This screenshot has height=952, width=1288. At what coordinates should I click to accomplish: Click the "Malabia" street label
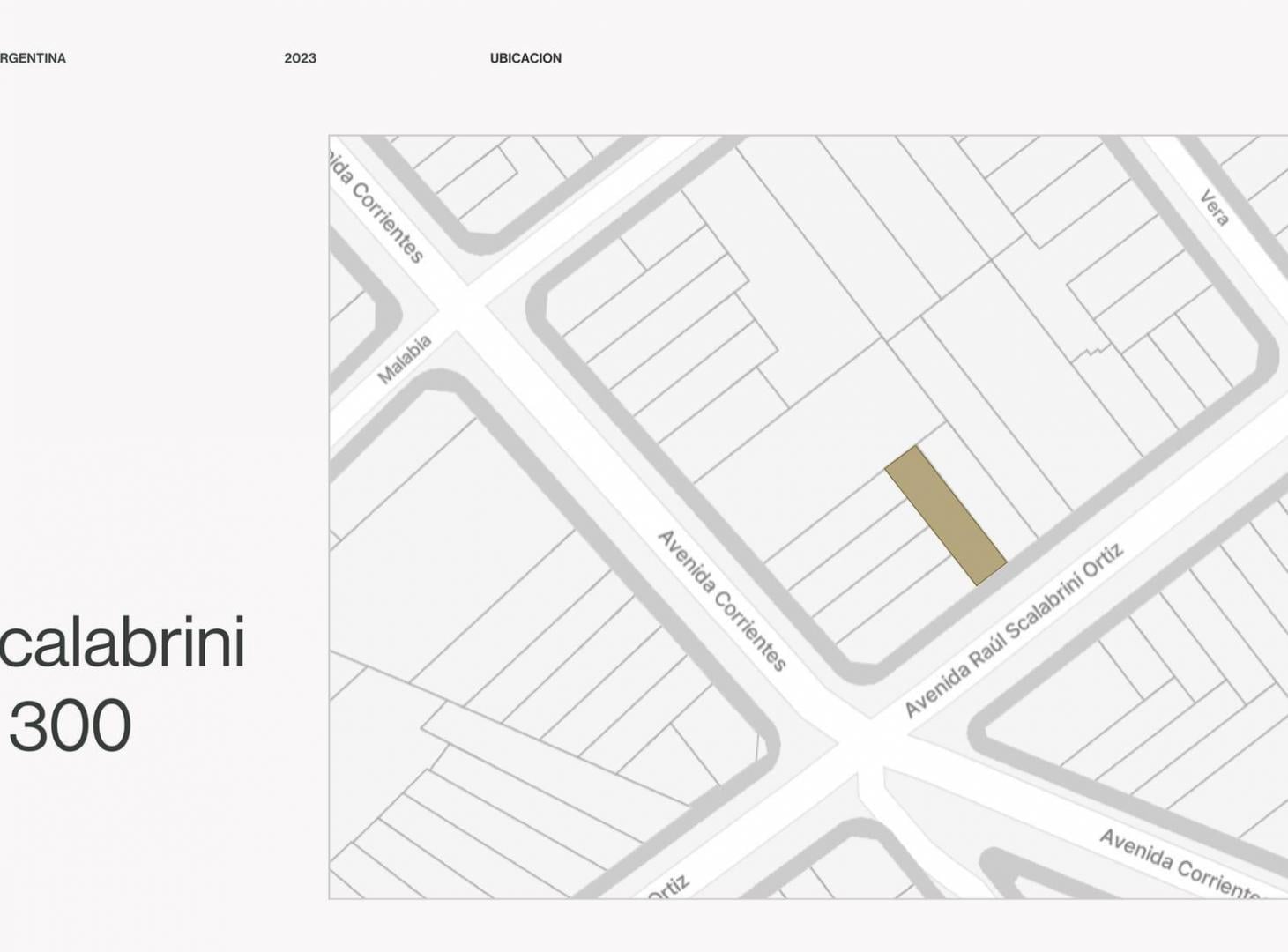coord(405,360)
